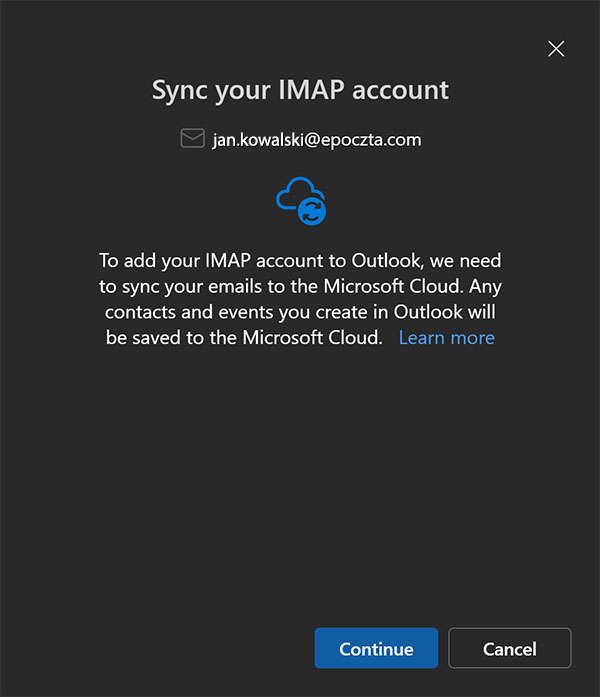The width and height of the screenshot is (600, 697).
Task: Click the text line starting 'to sync your emails'
Action: [x=300, y=286]
